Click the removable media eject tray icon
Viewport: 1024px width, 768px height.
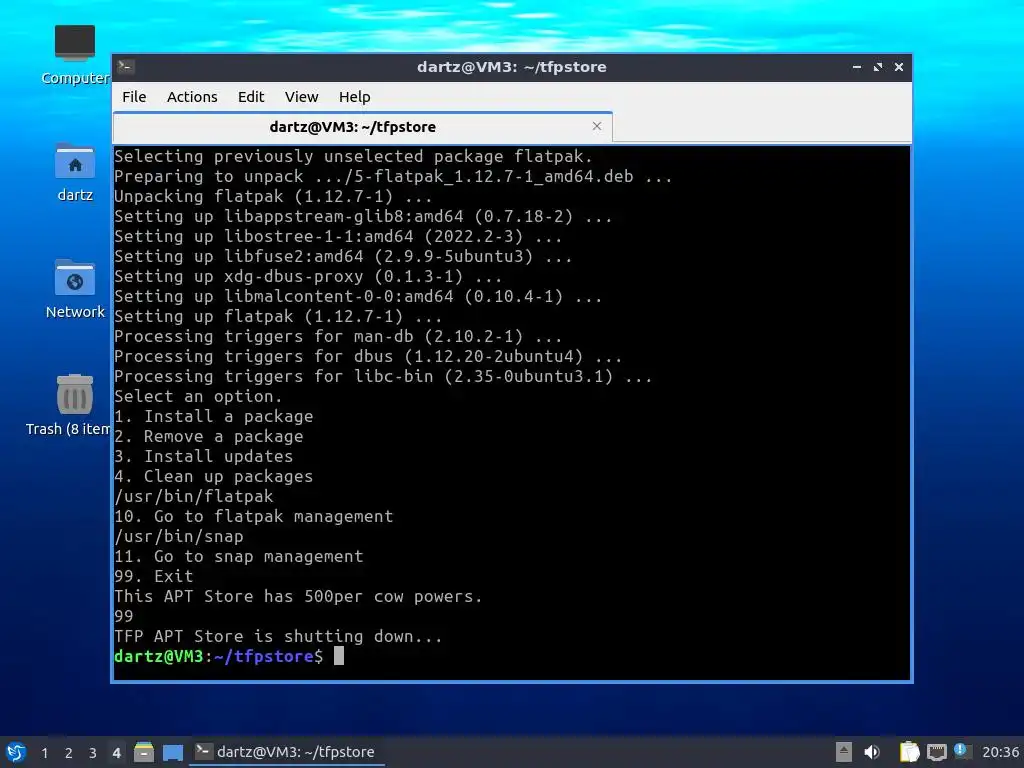(x=844, y=752)
